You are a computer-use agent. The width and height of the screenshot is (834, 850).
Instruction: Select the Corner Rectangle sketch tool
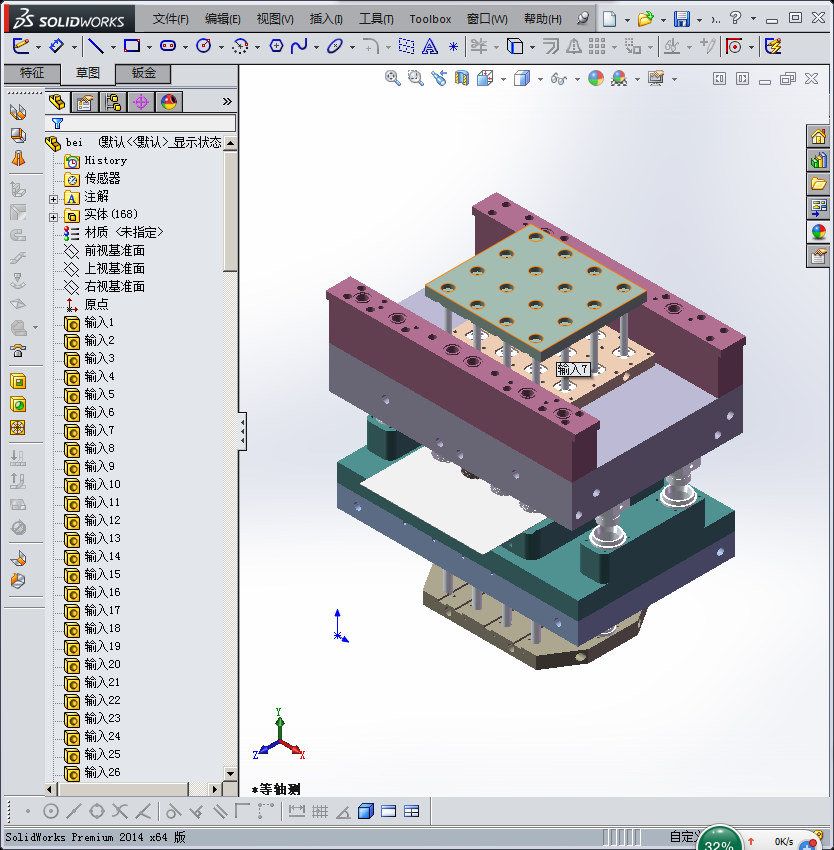click(x=132, y=46)
